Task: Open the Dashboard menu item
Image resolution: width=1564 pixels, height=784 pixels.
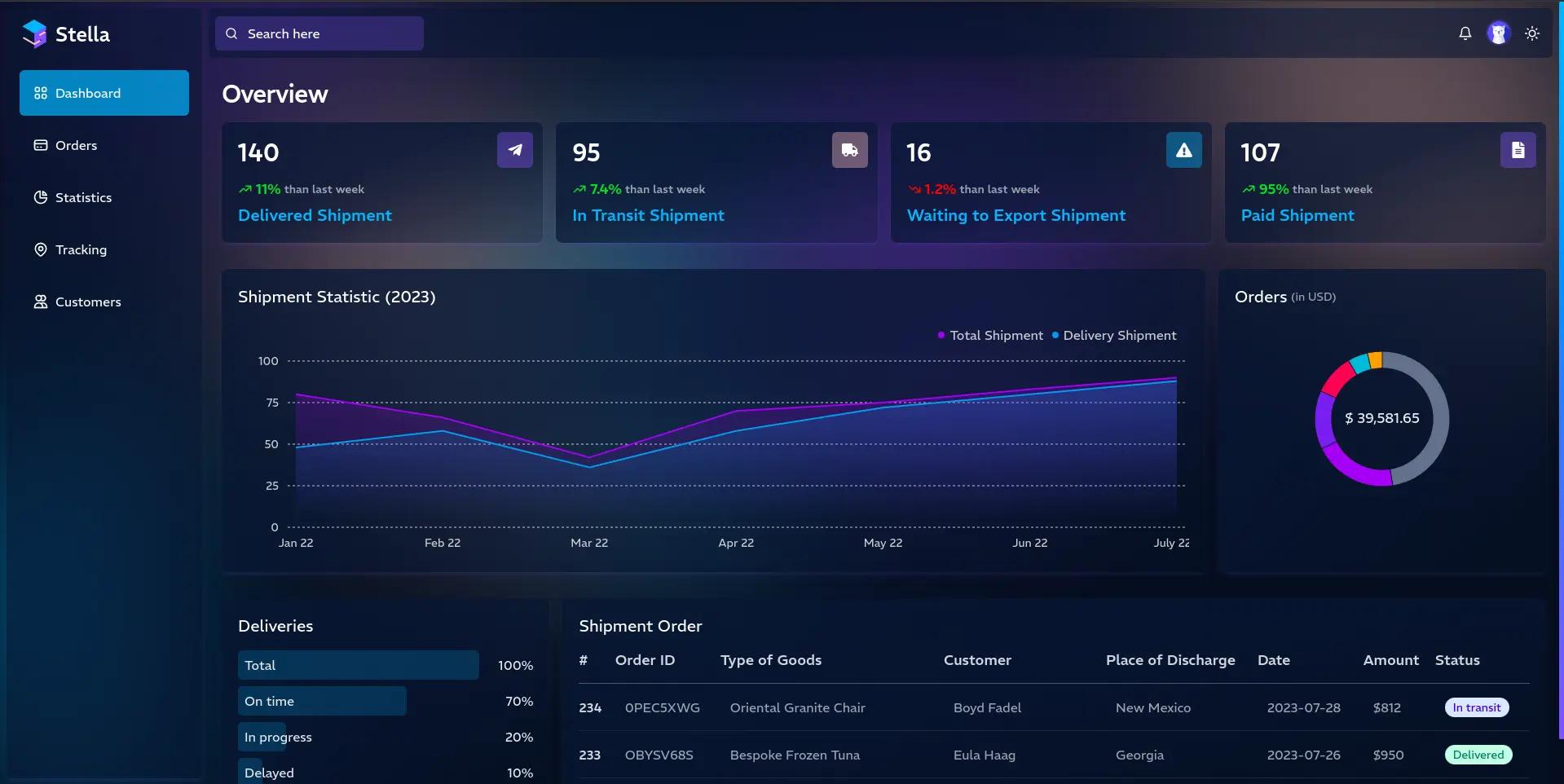Action: [x=104, y=93]
